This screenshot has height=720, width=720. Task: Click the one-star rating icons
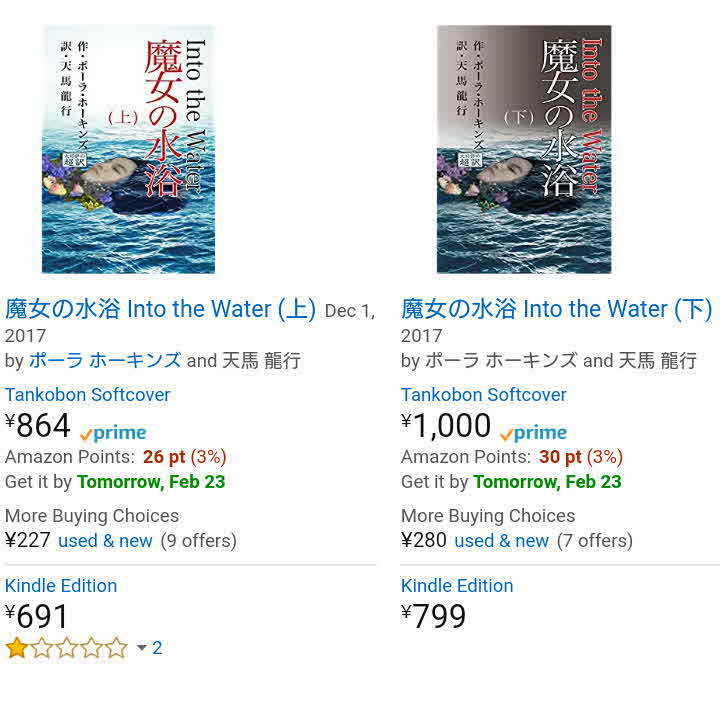[x=67, y=648]
